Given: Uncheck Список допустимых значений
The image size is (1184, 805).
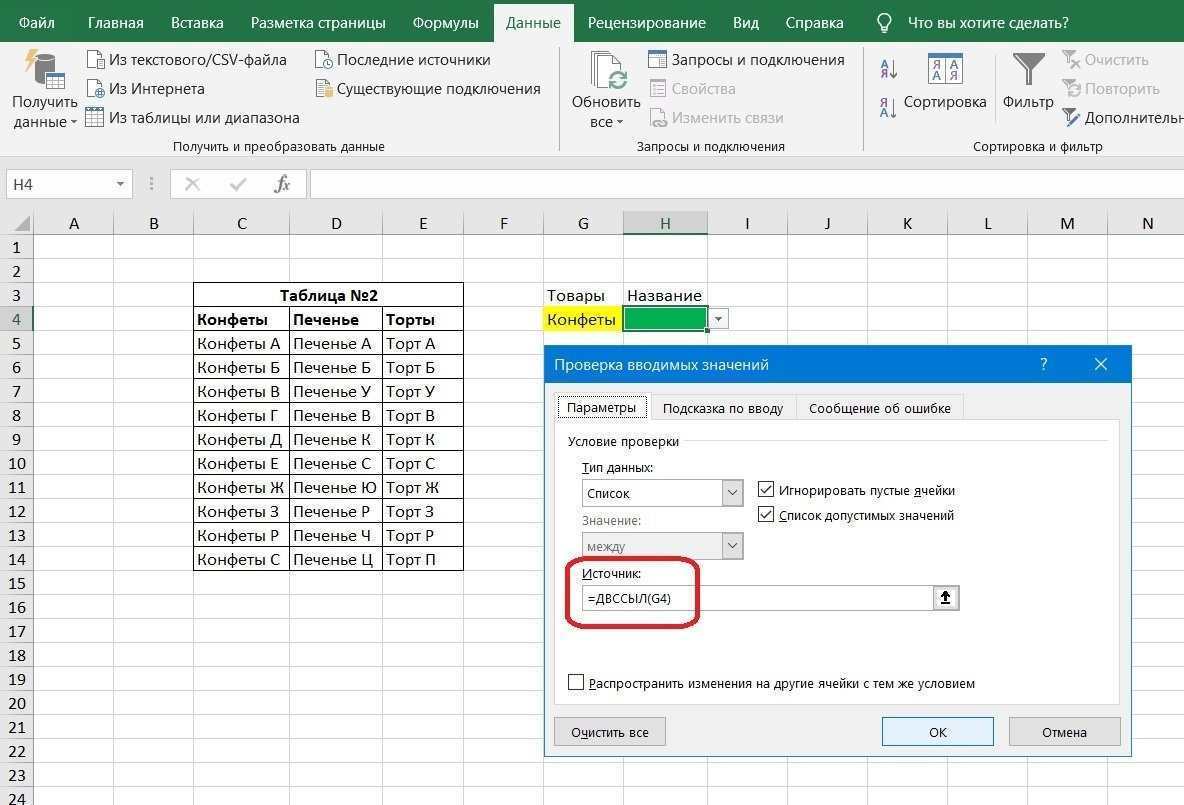Looking at the screenshot, I should [766, 514].
